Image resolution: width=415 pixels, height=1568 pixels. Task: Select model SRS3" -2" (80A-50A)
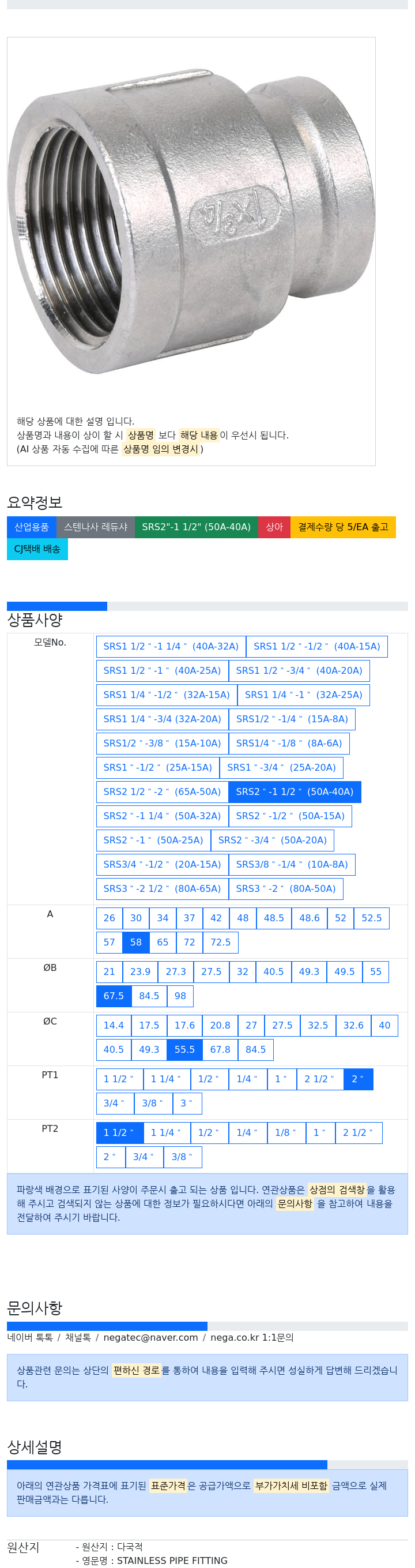[286, 888]
